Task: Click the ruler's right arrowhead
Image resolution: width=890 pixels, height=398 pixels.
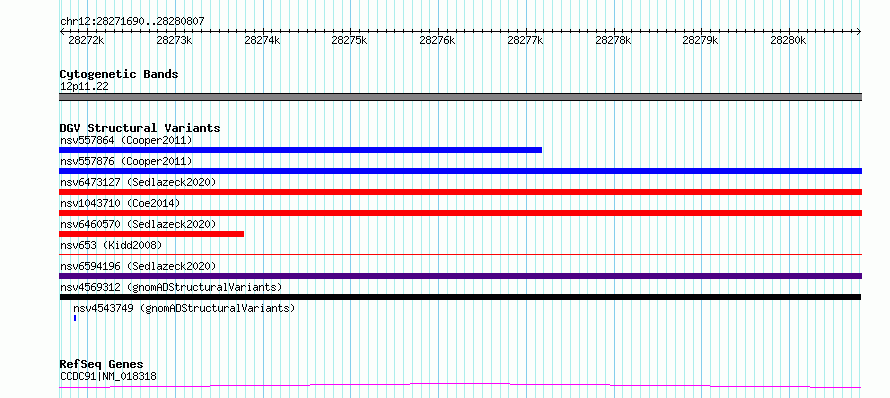Action: pos(859,31)
